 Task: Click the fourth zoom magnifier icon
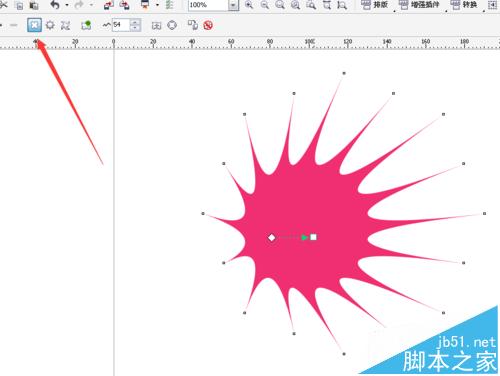click(x=295, y=5)
